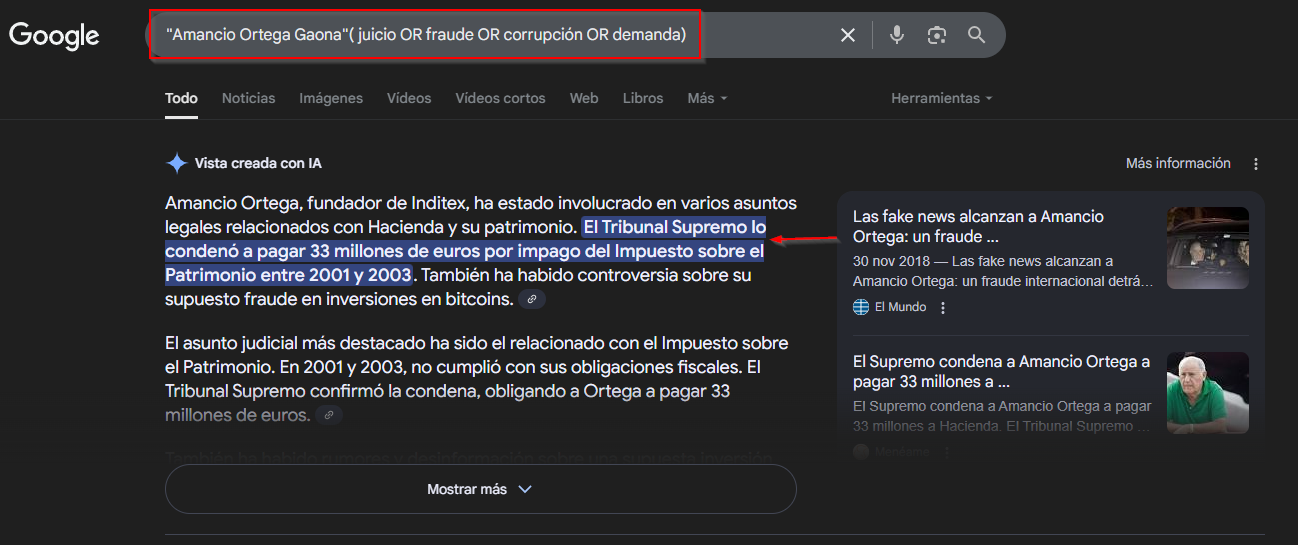Expand the Más search filter dropdown
The image size is (1298, 545).
click(x=707, y=98)
